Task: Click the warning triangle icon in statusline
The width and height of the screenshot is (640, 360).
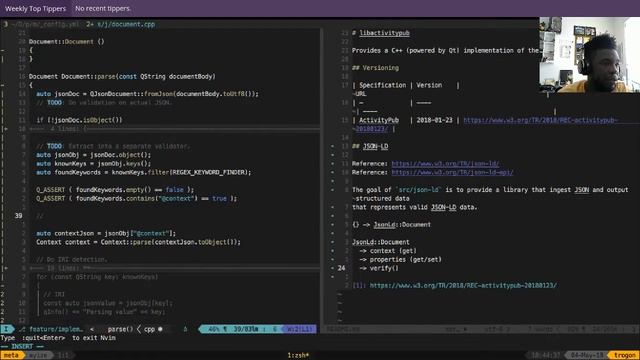Action: (x=185, y=329)
